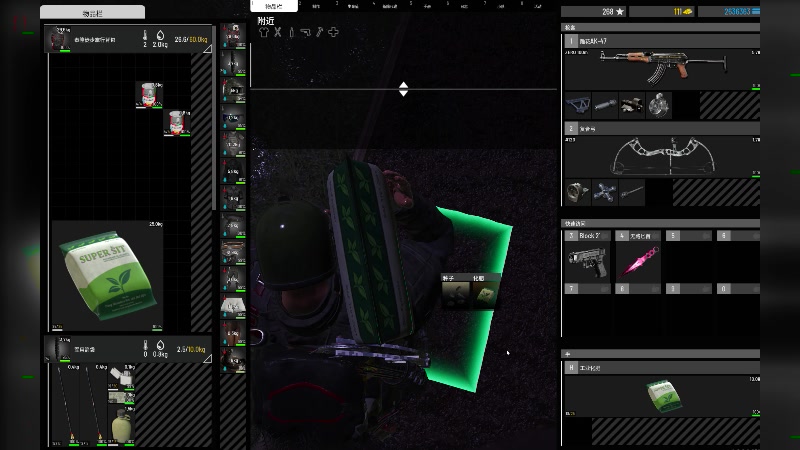Select the AK-47 drum magazine attachment

[659, 106]
